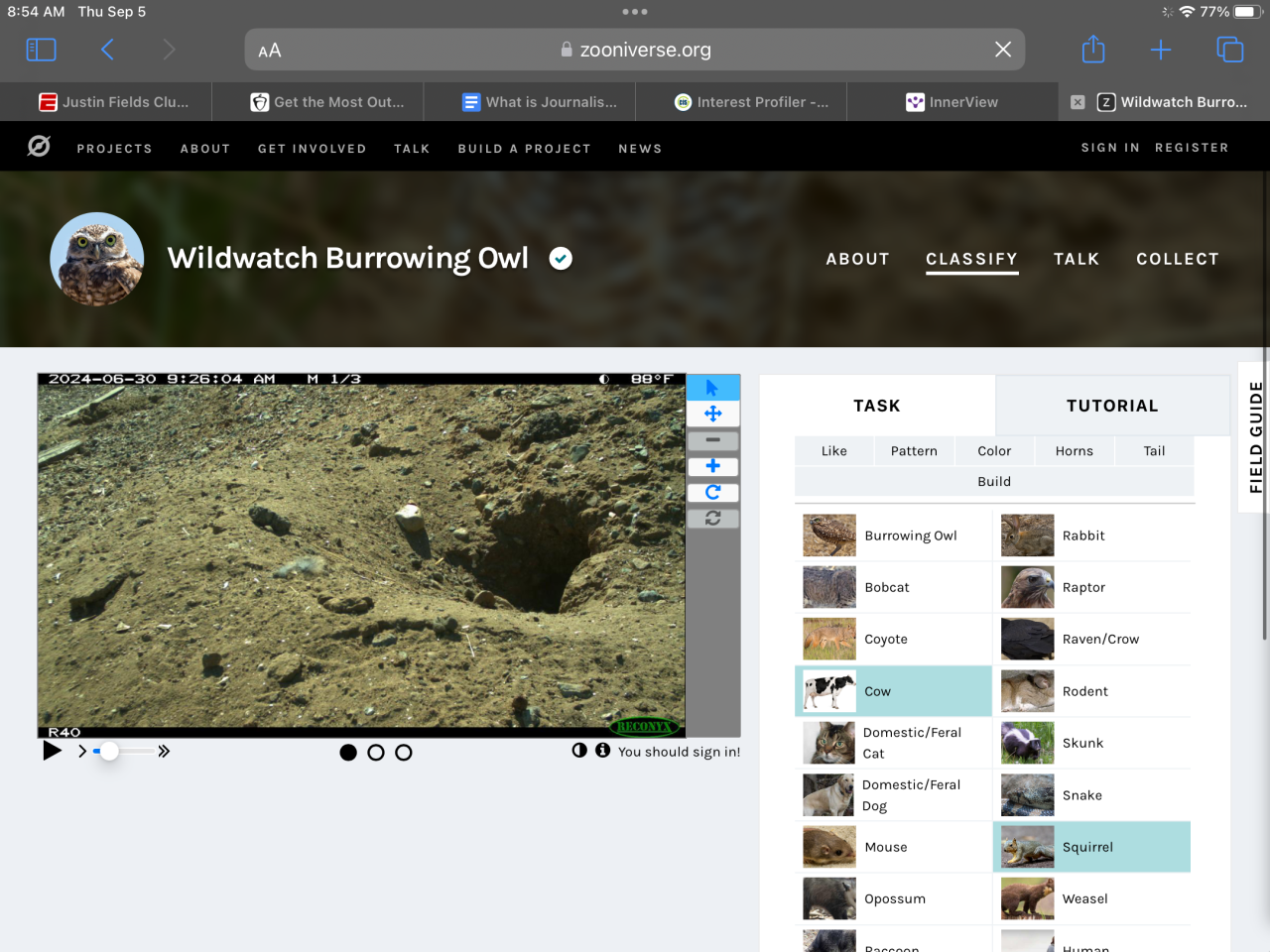Select the pan image tool

(x=712, y=414)
